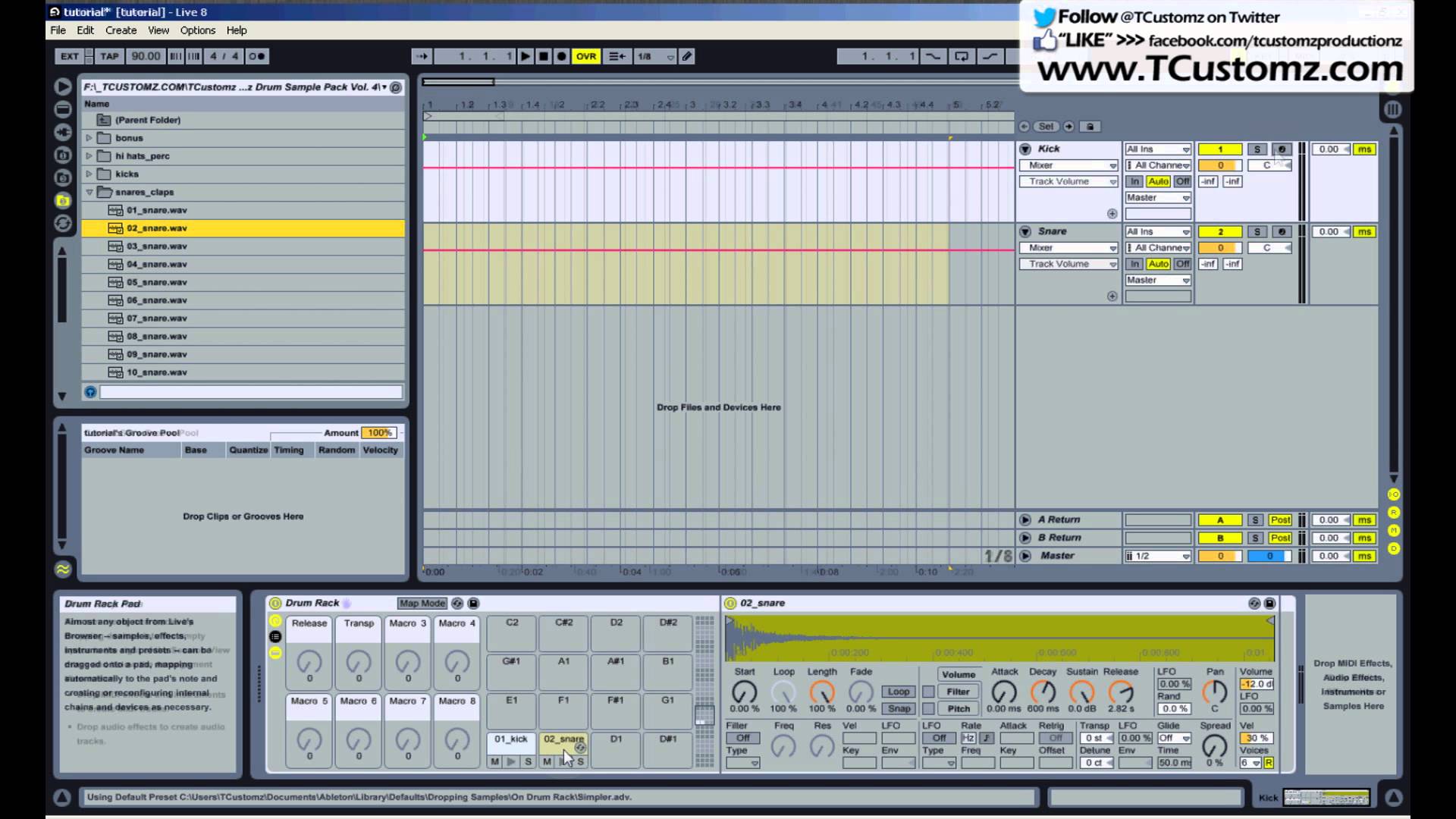Click the TAP tempo button

click(x=109, y=56)
